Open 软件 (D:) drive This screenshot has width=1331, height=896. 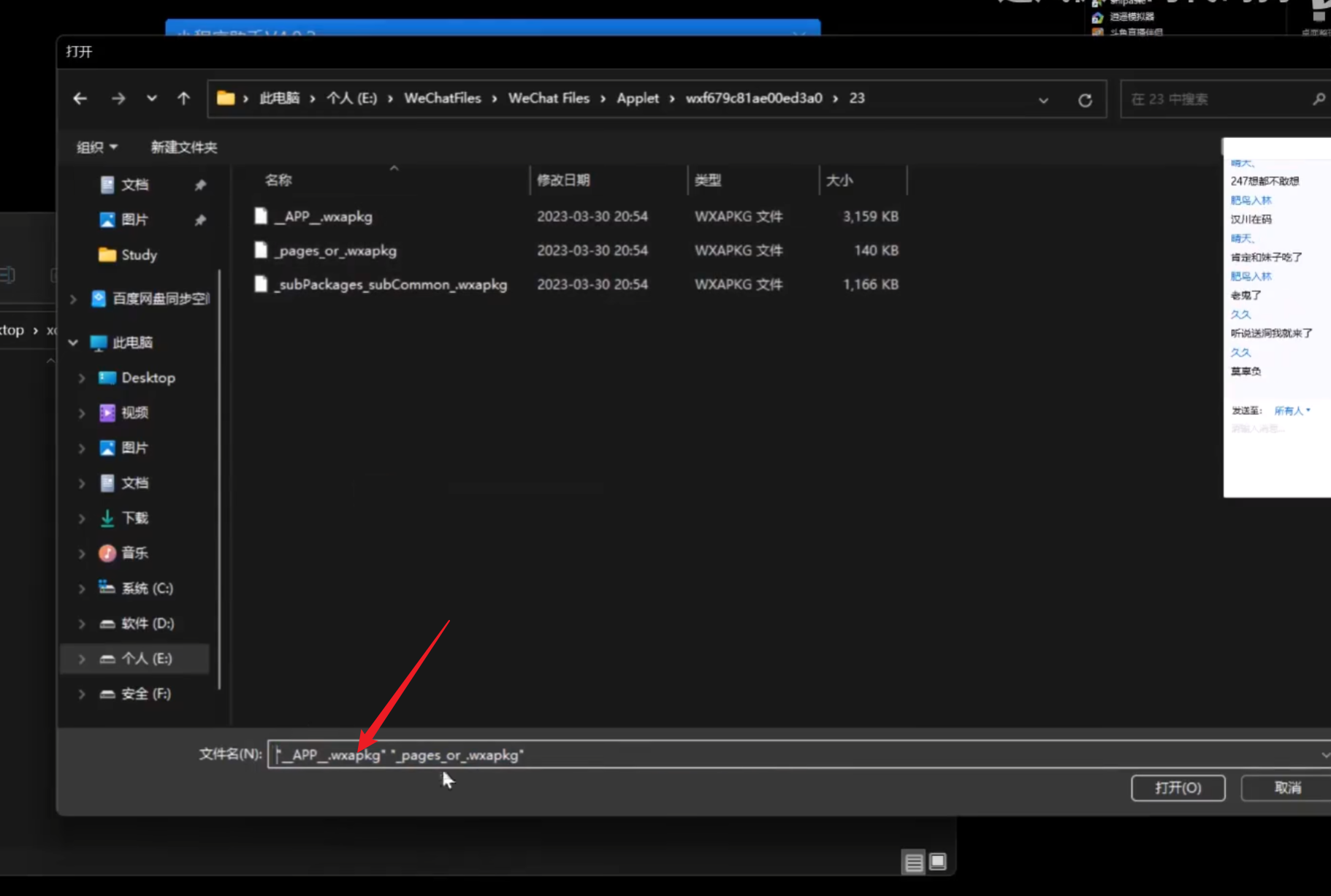[x=147, y=623]
